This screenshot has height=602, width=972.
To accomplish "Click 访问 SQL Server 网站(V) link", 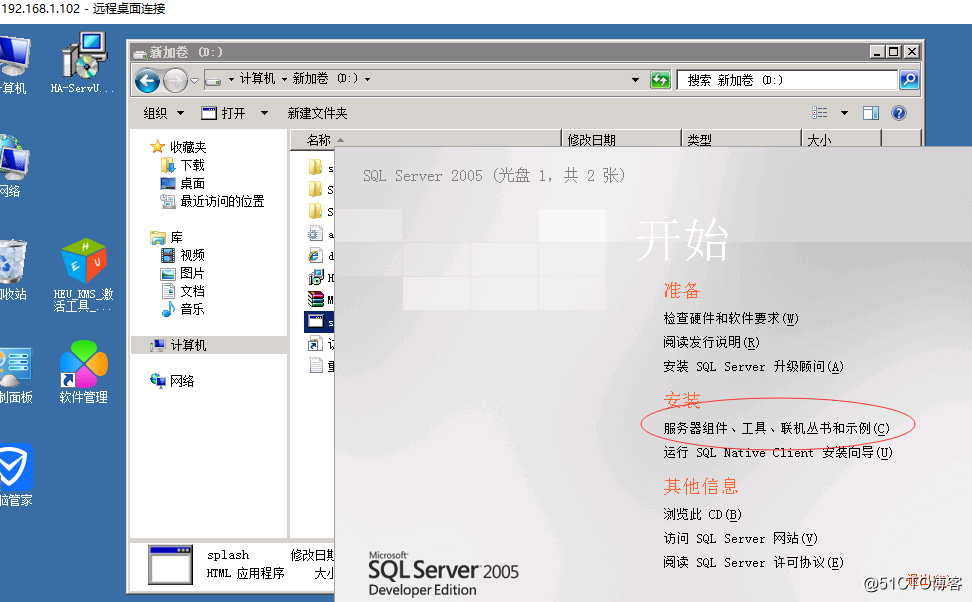I will tap(740, 539).
